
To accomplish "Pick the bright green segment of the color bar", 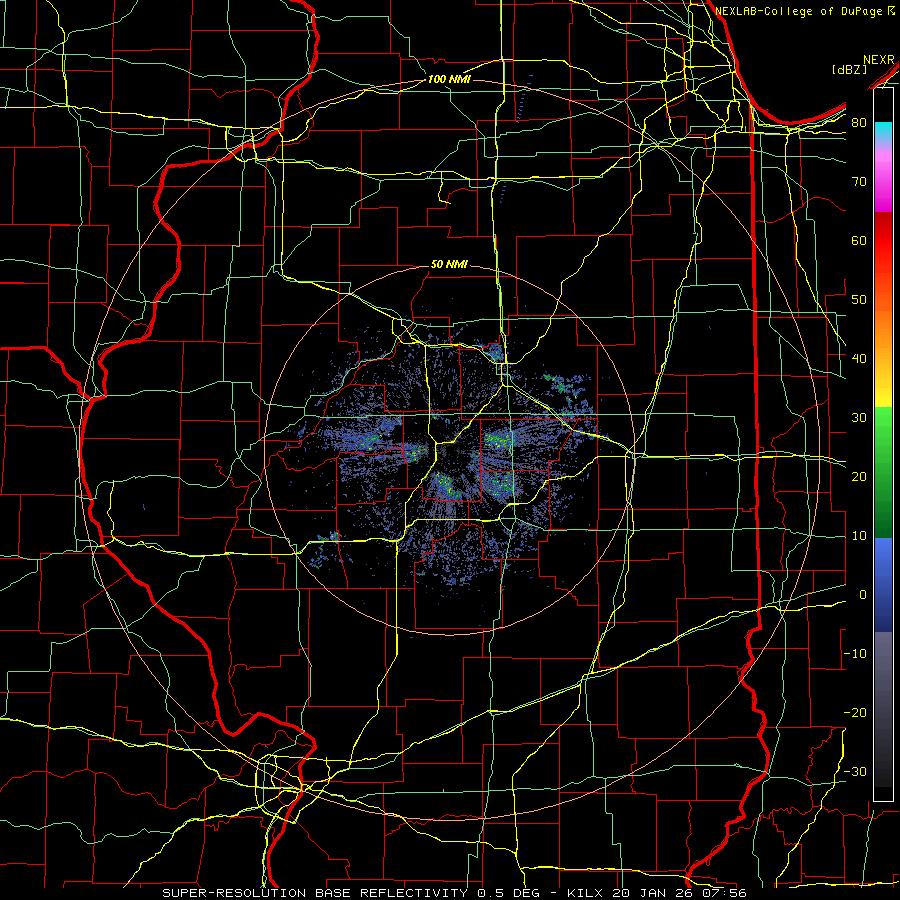I will [x=883, y=428].
